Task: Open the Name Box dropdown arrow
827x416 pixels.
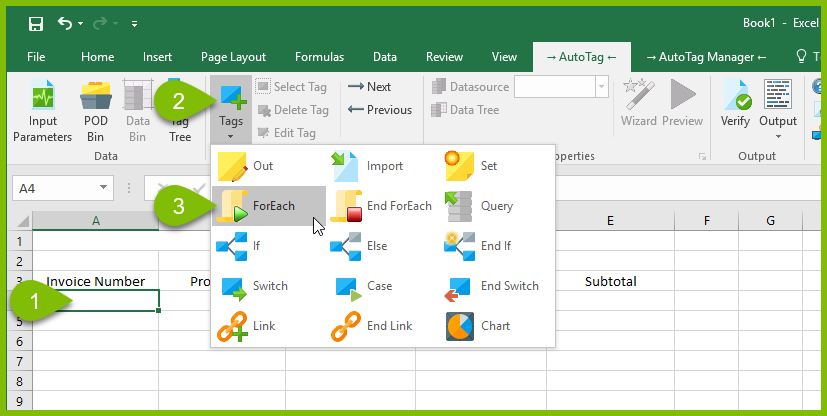Action: coord(103,188)
